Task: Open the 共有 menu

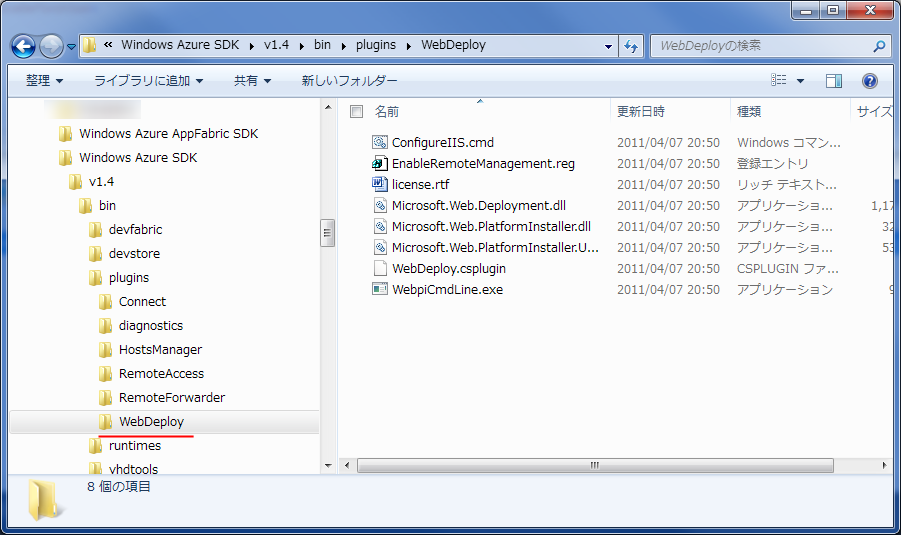Action: point(252,80)
